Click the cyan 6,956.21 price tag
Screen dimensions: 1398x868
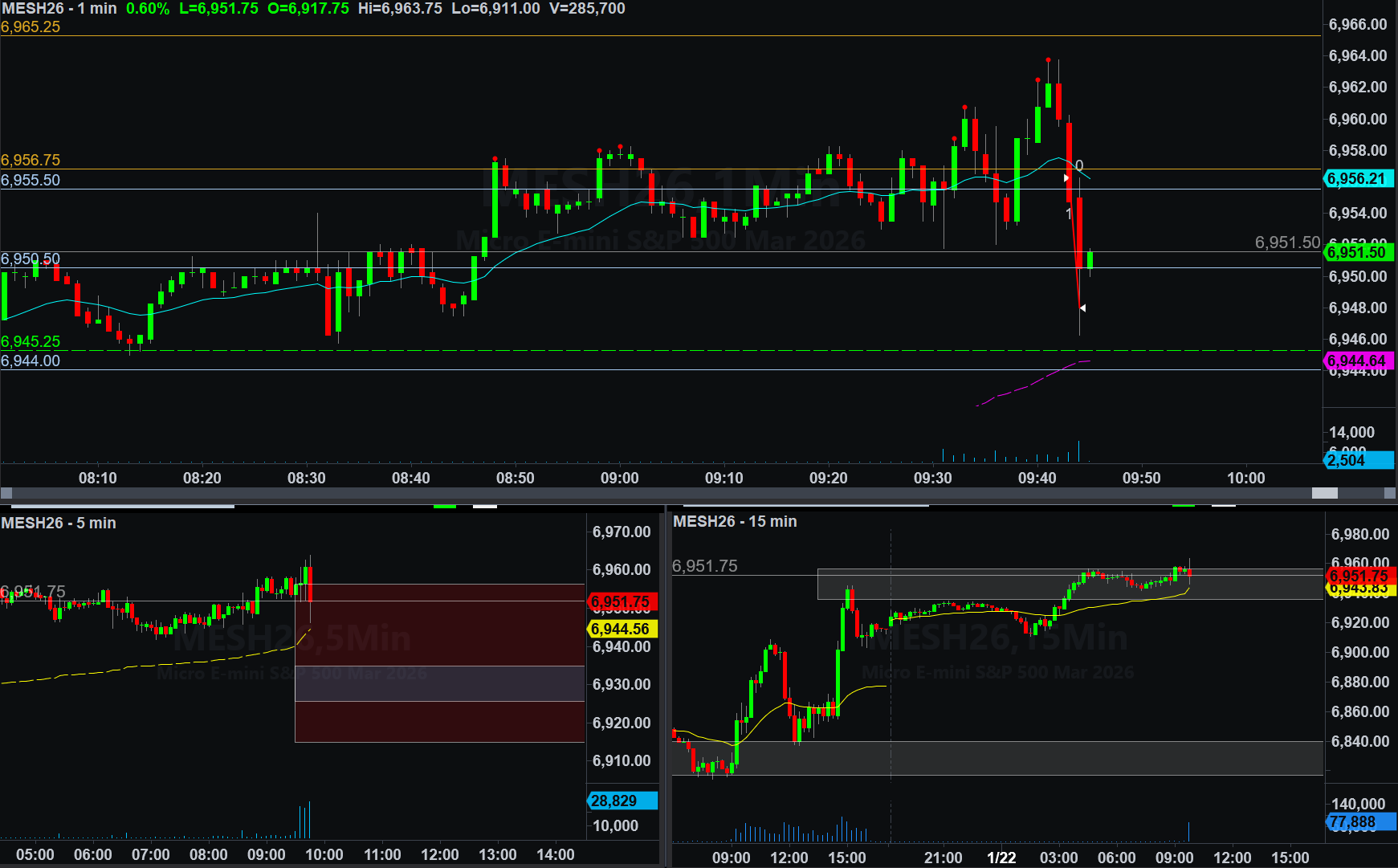(1357, 179)
